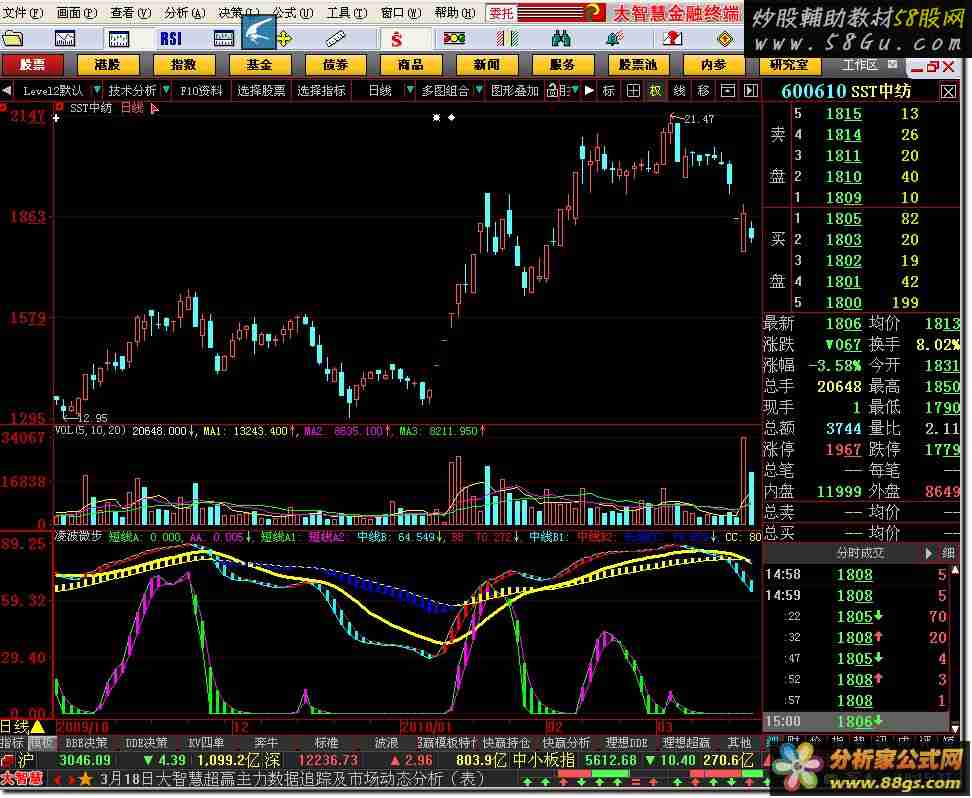
Task: Select the BBD决策 indicator tab
Action: pyautogui.click(x=86, y=743)
